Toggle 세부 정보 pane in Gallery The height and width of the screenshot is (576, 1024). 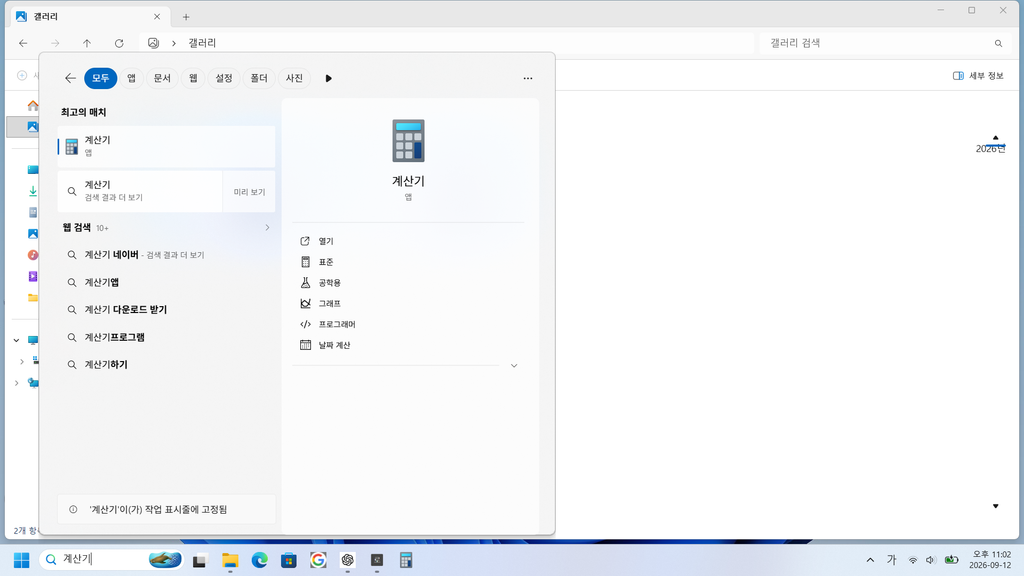pyautogui.click(x=978, y=76)
